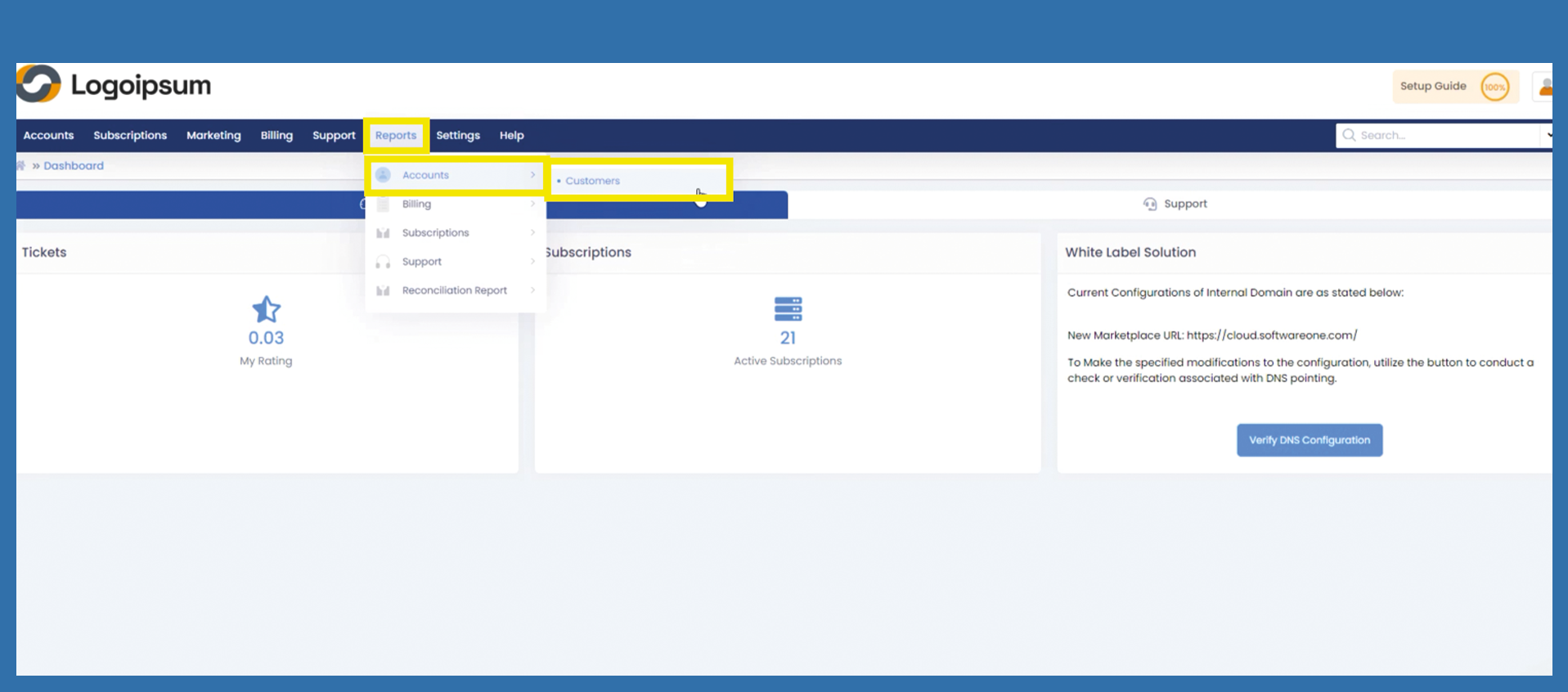
Task: Click the search magnifier icon
Action: point(1349,135)
